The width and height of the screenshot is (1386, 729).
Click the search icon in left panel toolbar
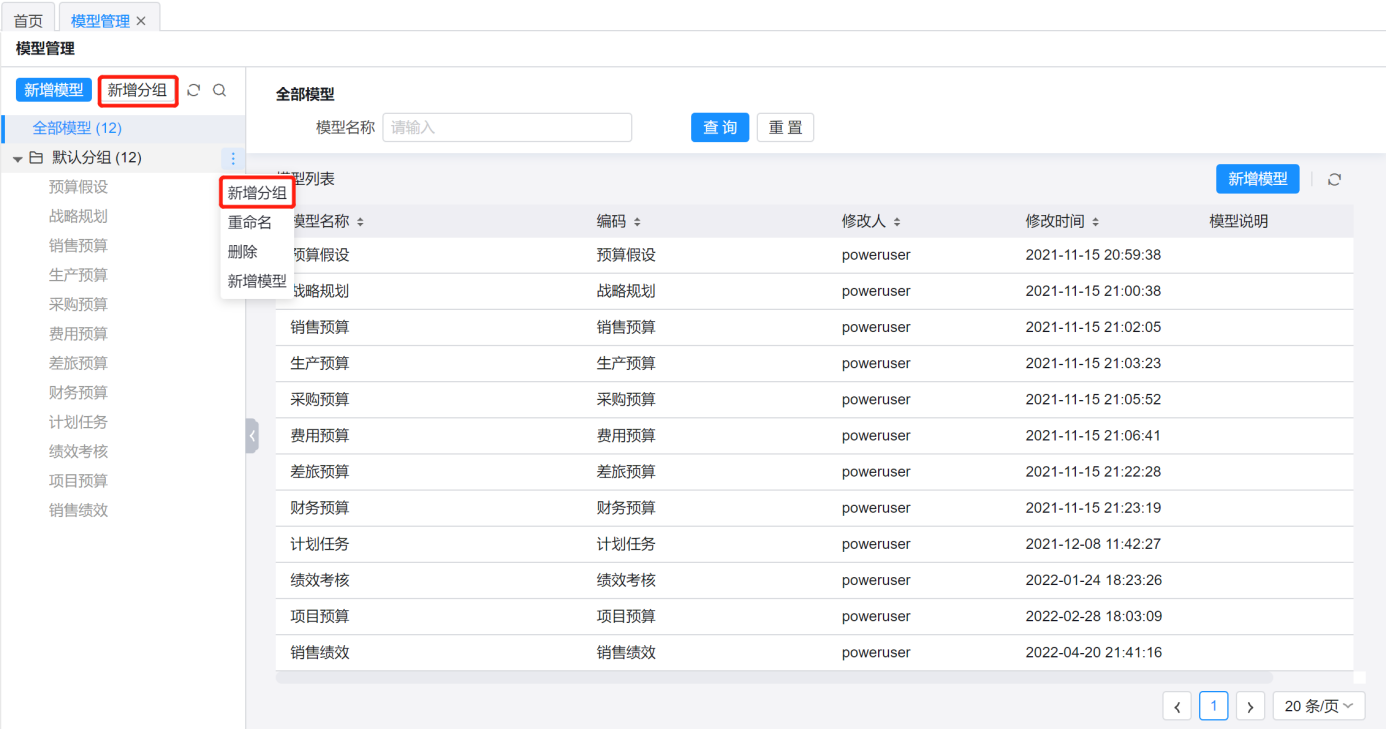click(x=220, y=91)
